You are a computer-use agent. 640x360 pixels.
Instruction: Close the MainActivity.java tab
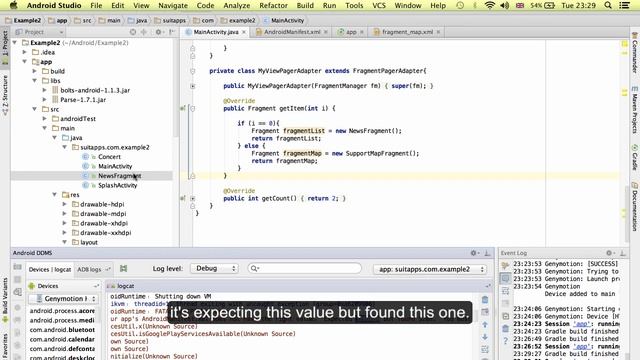[x=244, y=32]
